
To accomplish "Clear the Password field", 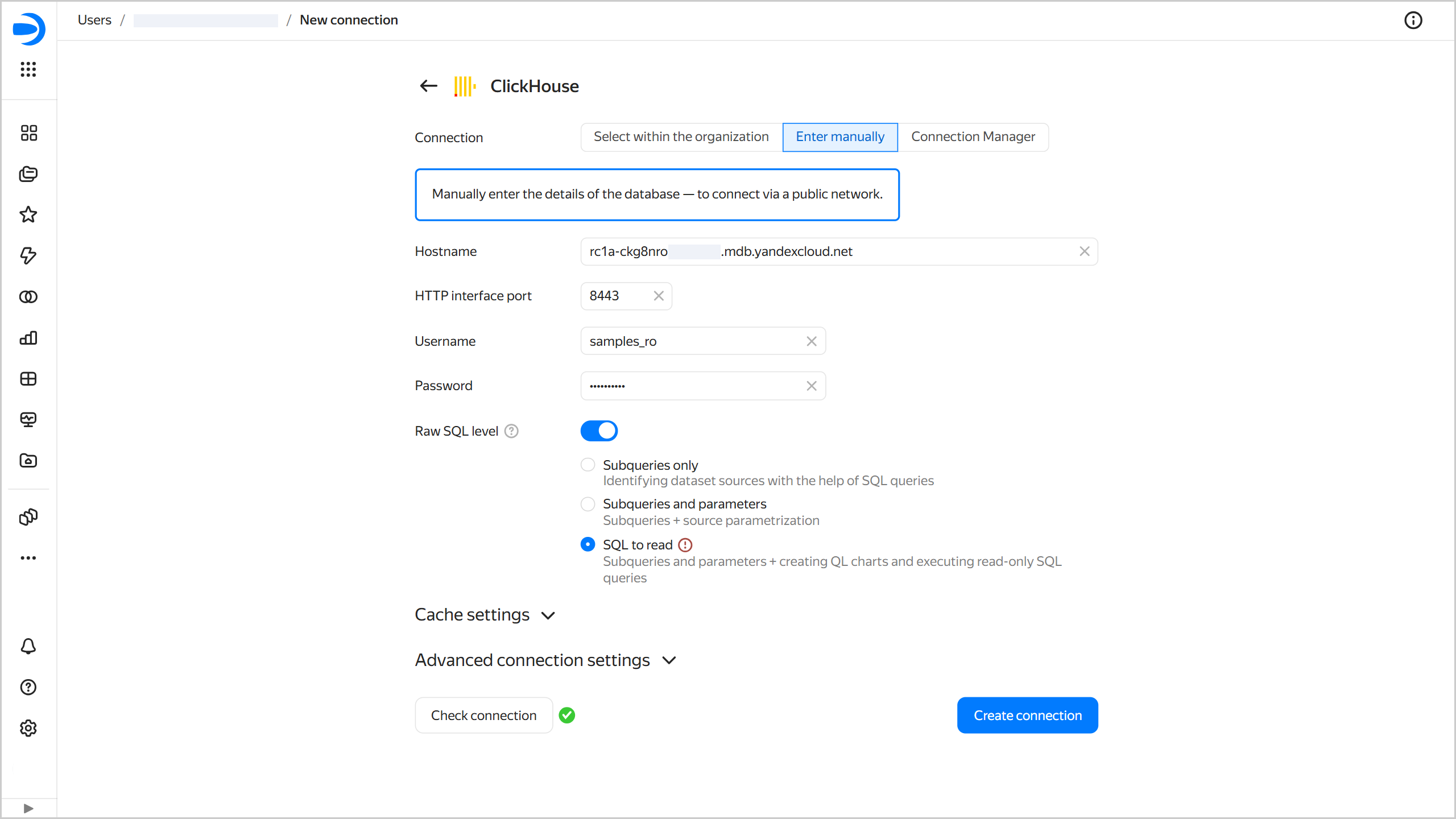I will pyautogui.click(x=812, y=386).
